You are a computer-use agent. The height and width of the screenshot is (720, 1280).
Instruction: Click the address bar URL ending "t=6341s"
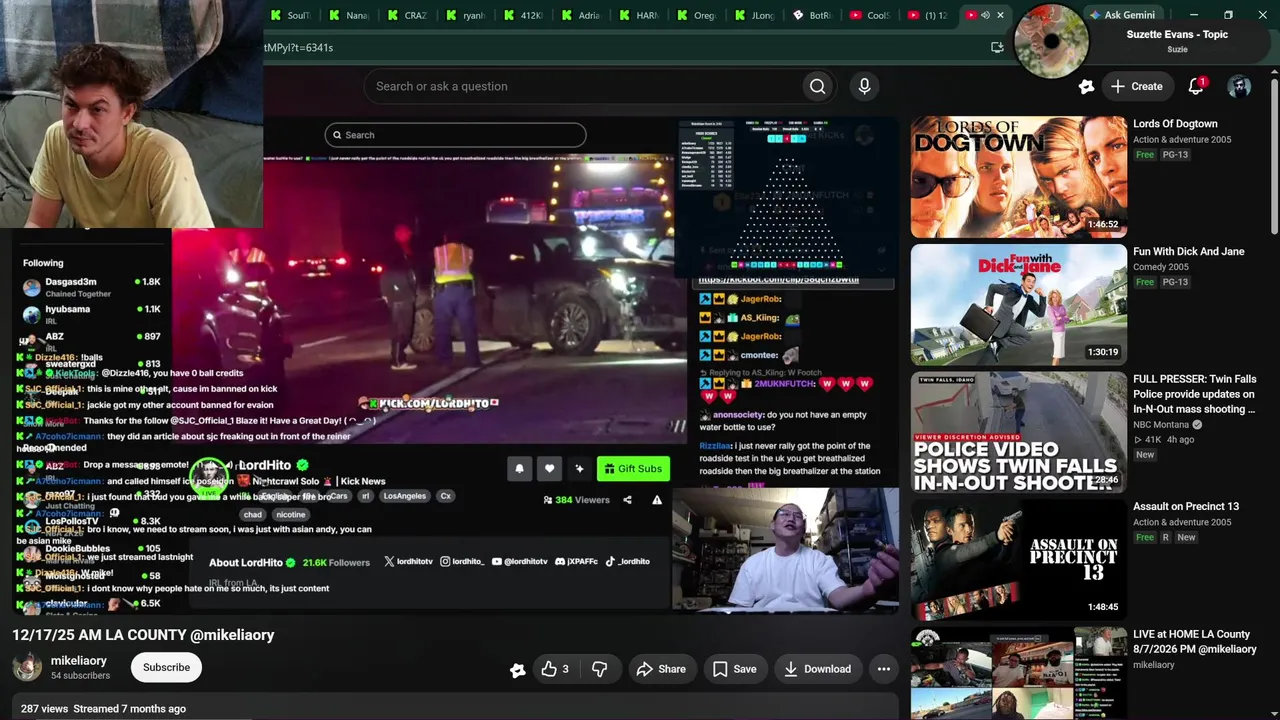click(298, 47)
